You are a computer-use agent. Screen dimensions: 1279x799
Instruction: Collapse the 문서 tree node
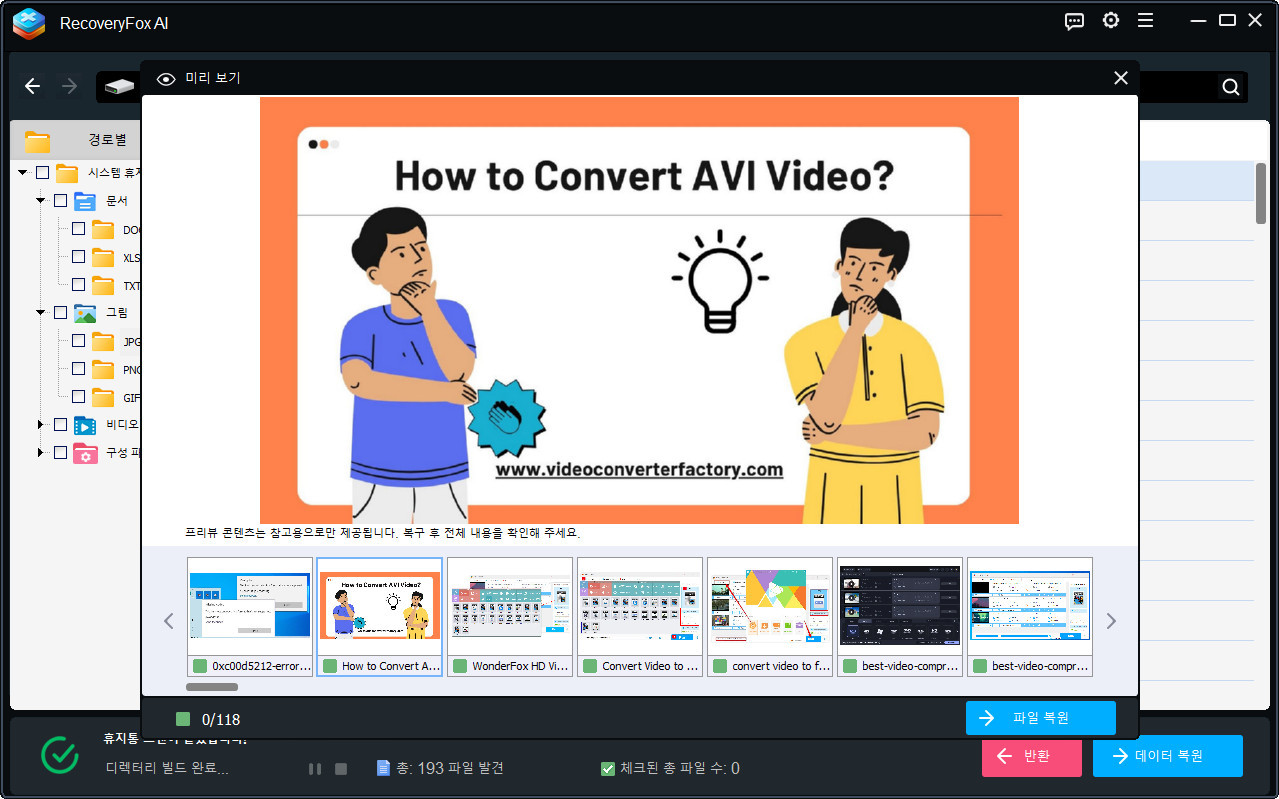pos(41,201)
